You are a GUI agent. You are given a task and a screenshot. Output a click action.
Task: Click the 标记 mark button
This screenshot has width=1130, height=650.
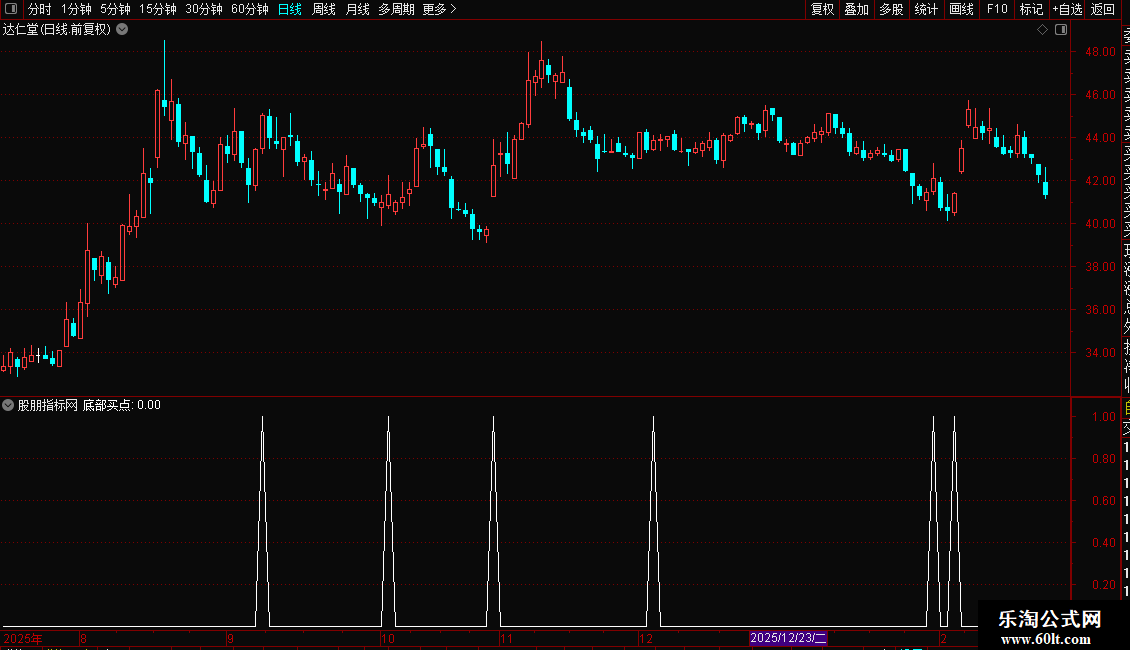pyautogui.click(x=1031, y=9)
